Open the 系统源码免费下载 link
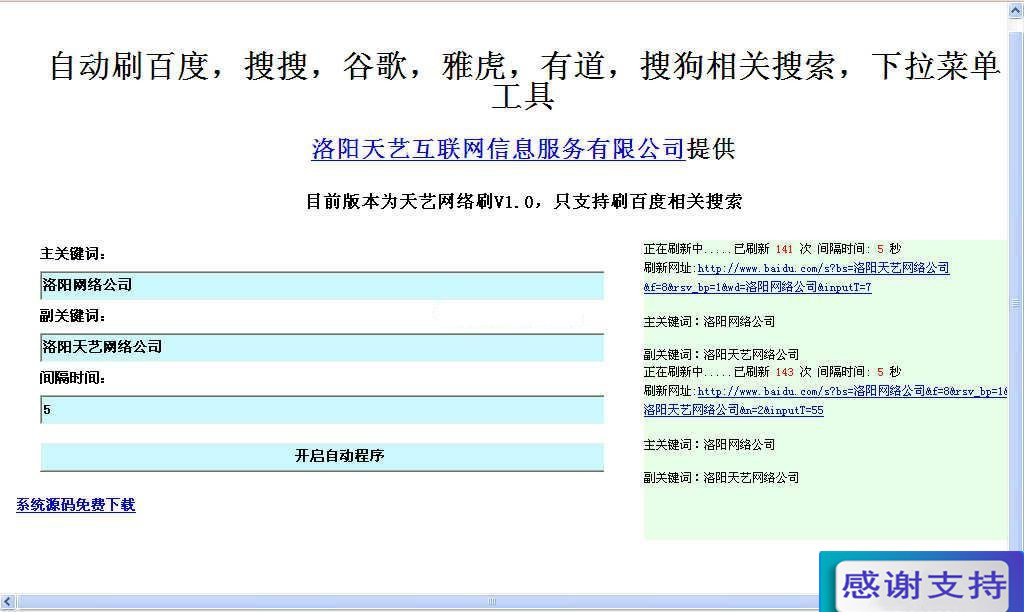Image resolution: width=1024 pixels, height=612 pixels. [x=76, y=505]
